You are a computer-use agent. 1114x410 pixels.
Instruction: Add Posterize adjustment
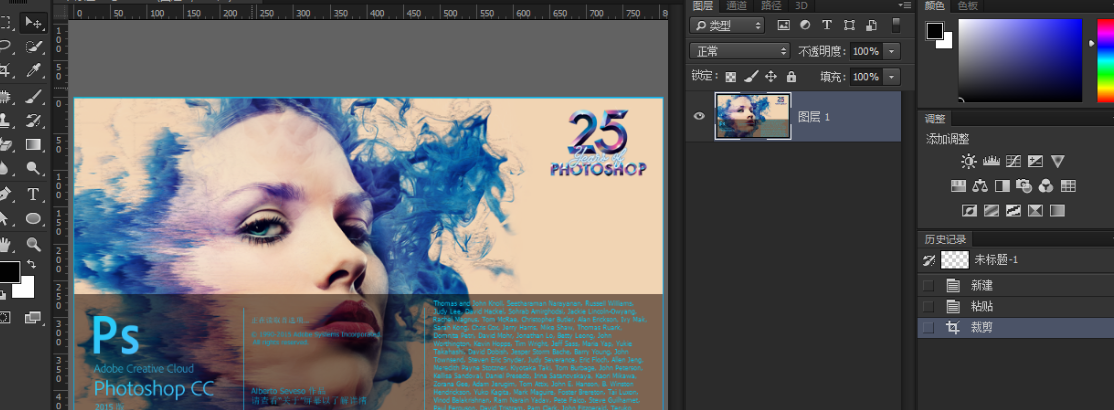click(x=991, y=210)
